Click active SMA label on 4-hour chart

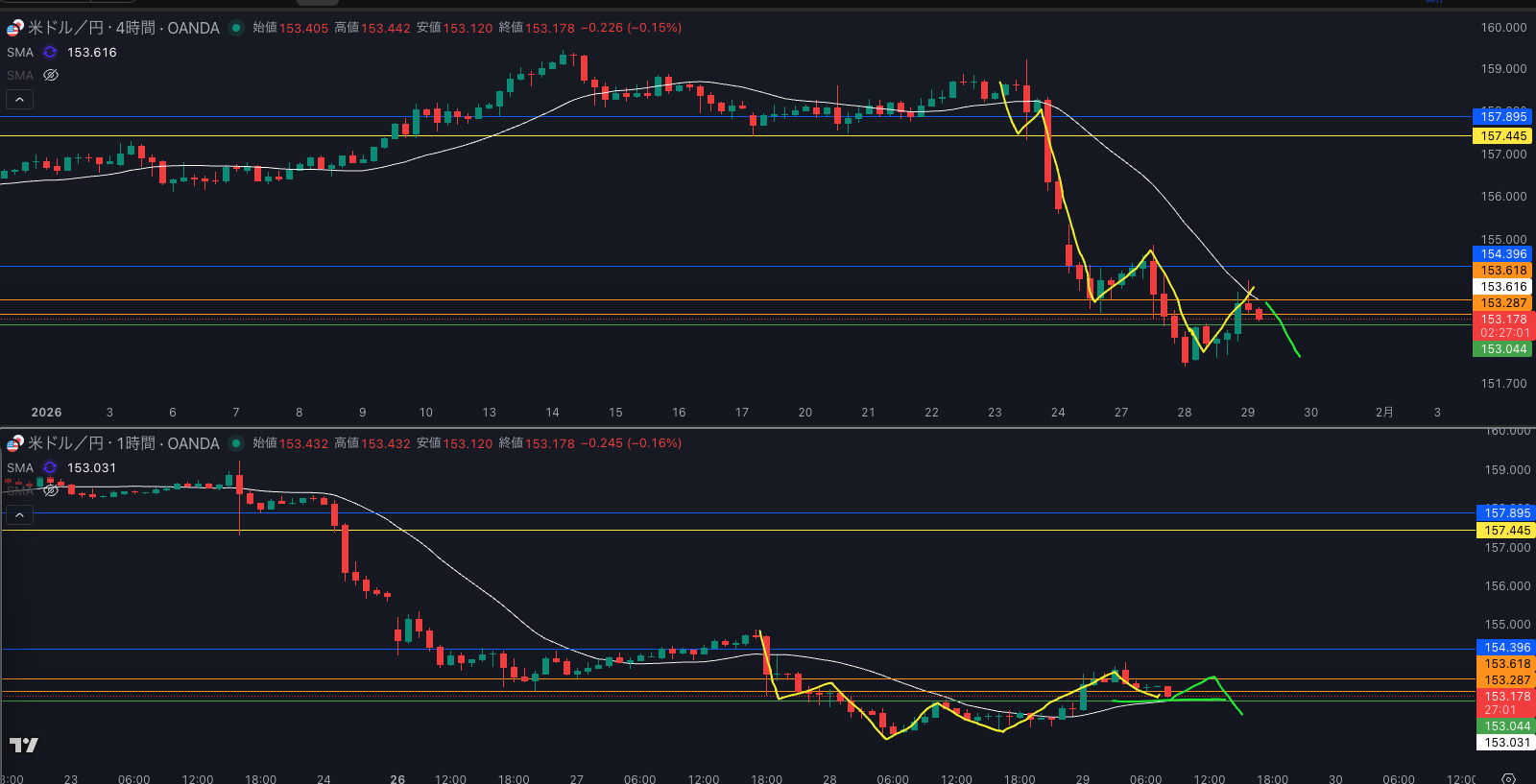click(20, 52)
